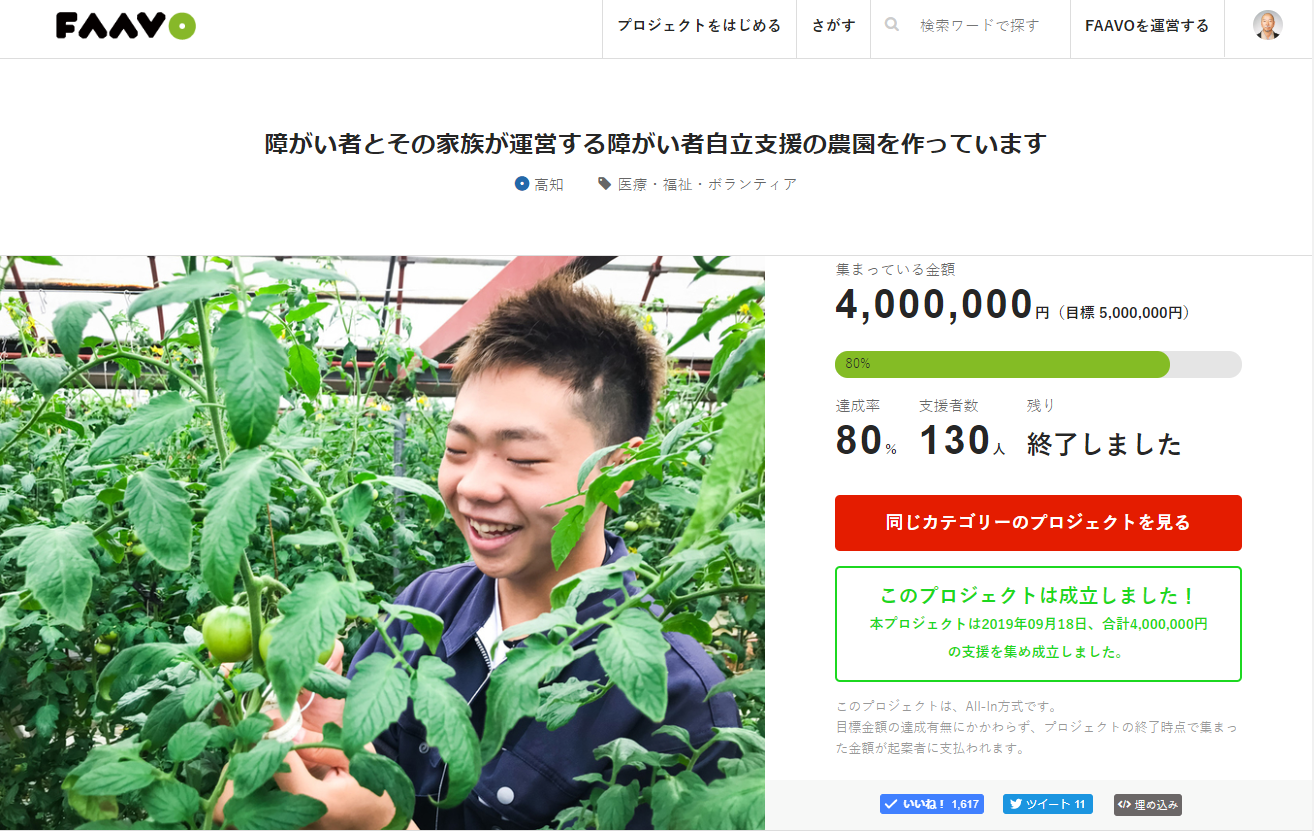The width and height of the screenshot is (1314, 836).
Task: Open the user profile avatar
Action: [1268, 25]
